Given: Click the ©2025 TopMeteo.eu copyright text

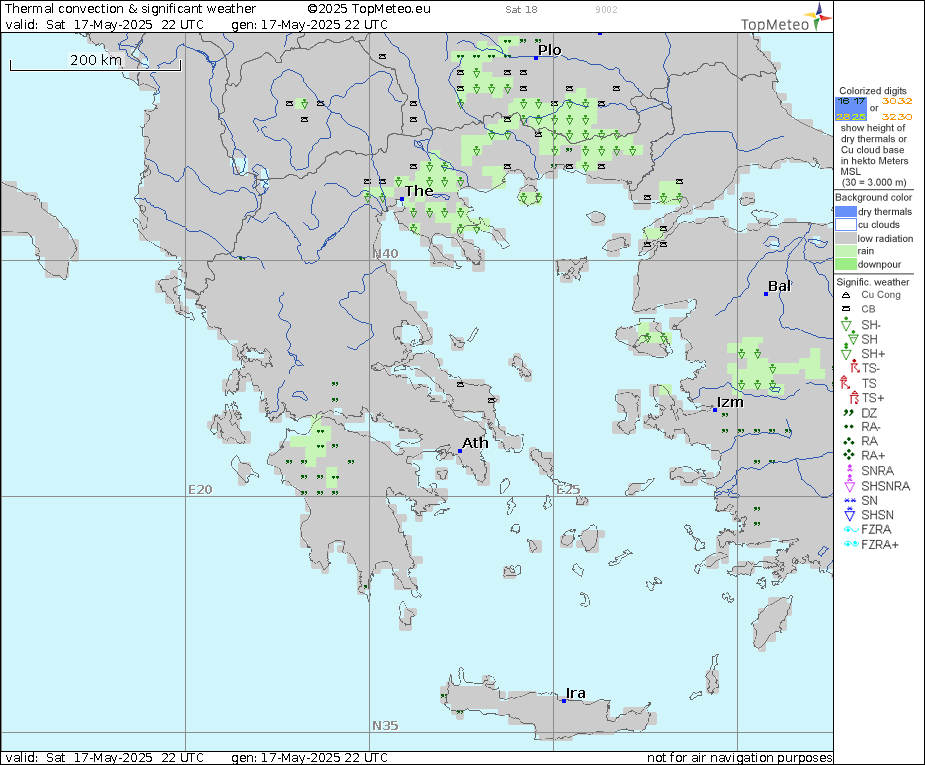Looking at the screenshot, I should point(369,9).
